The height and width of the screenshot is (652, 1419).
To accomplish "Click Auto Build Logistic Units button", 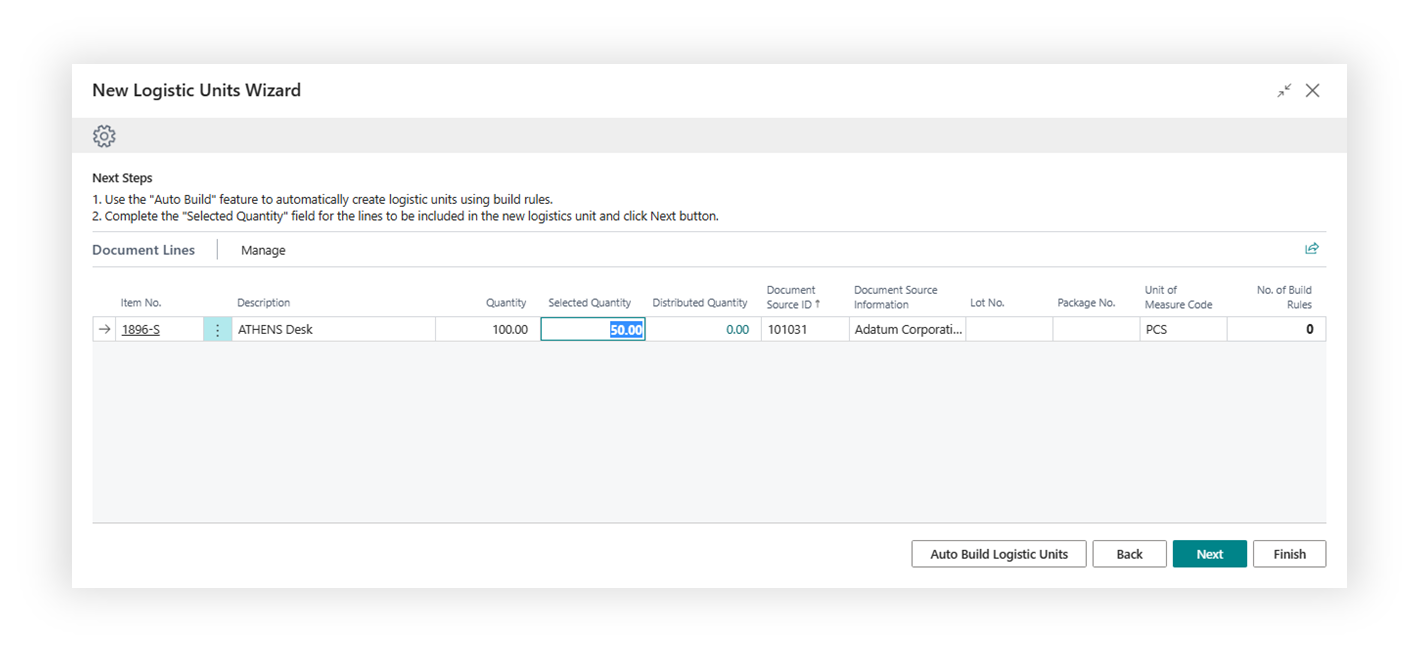I will [x=998, y=554].
